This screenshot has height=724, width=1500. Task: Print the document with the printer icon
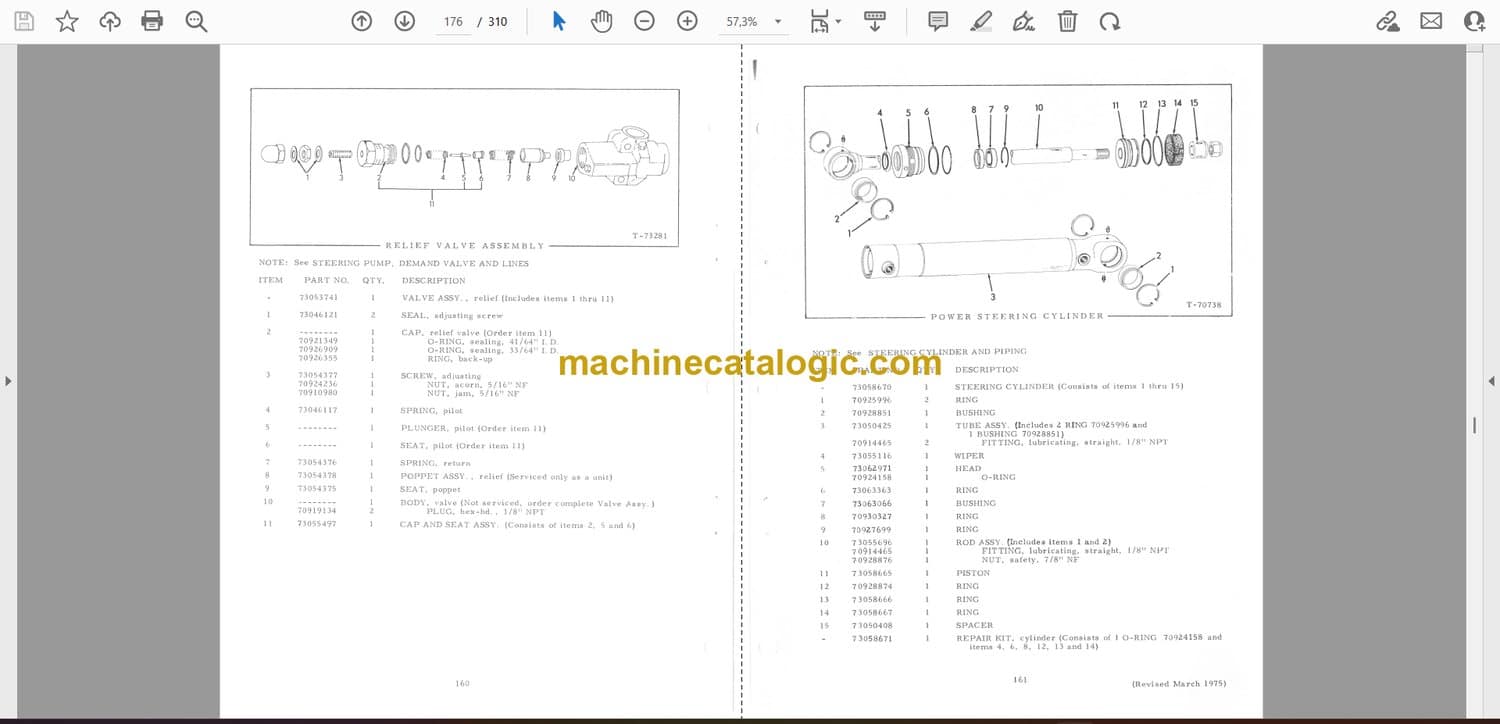152,21
